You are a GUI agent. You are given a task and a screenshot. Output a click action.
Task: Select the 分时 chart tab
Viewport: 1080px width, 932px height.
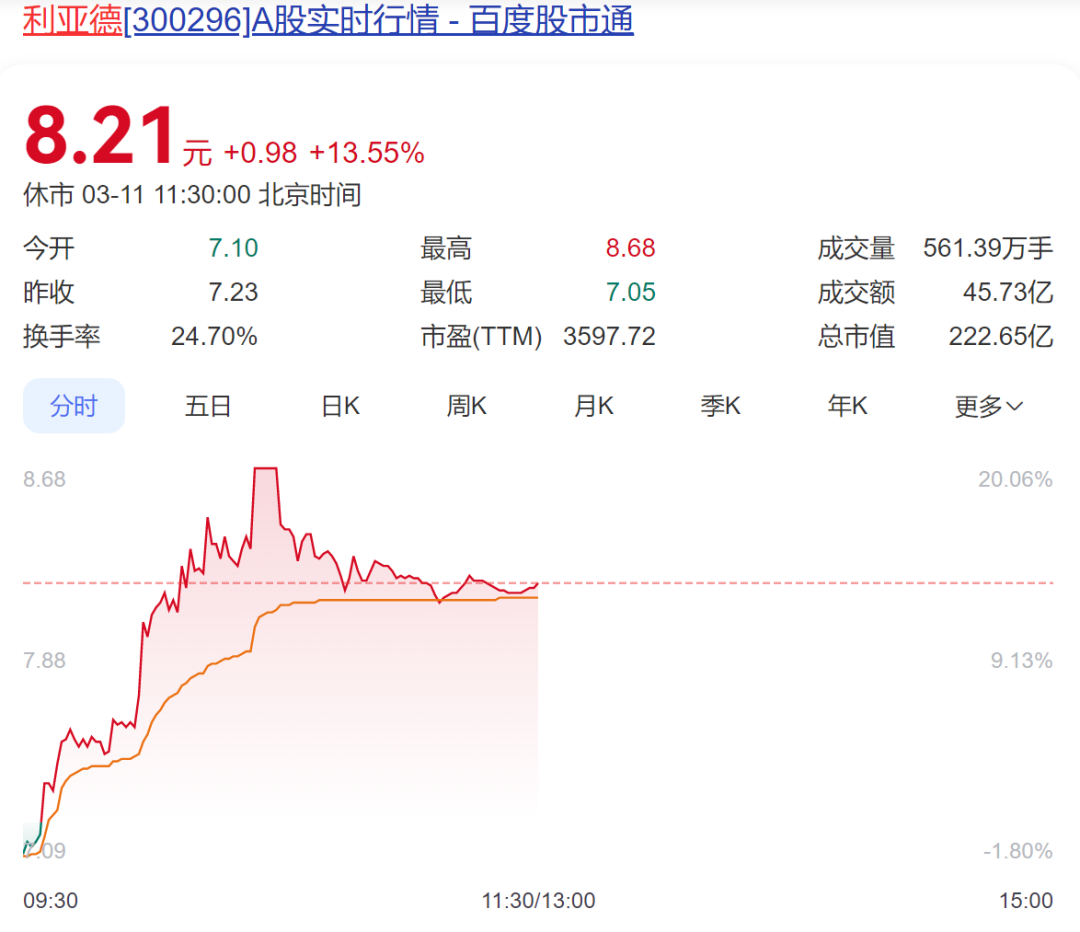point(74,406)
